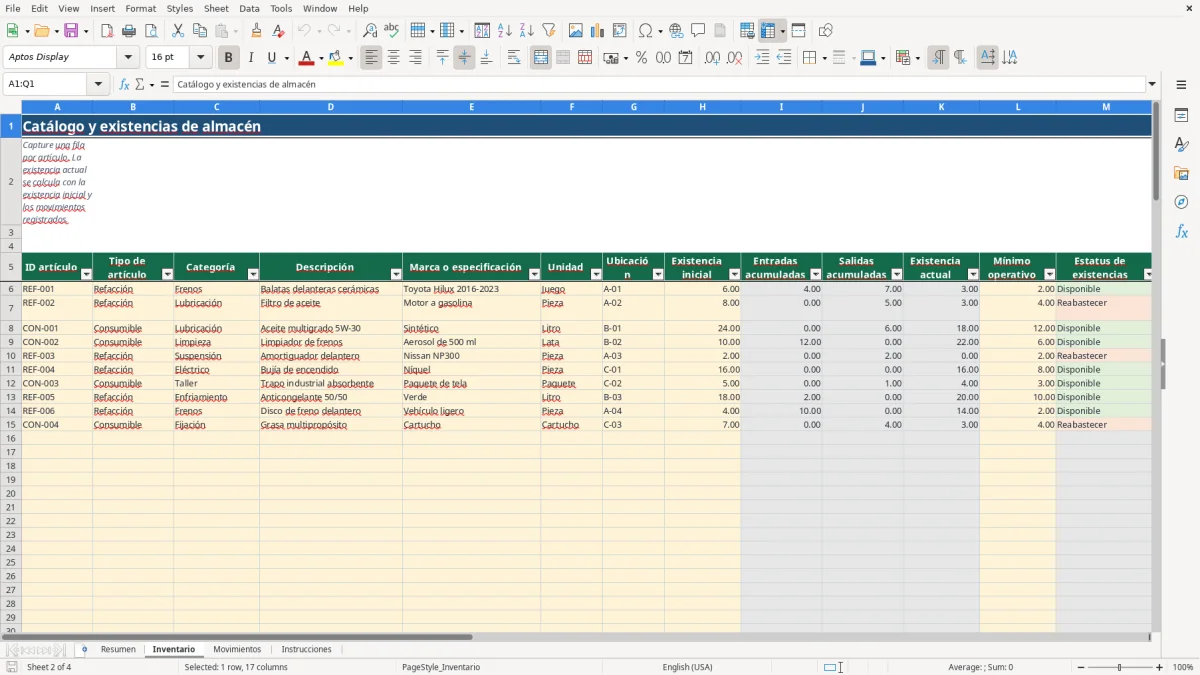Select the Clone Formatting paintbrush
Screen dimensions: 1200x675
pyautogui.click(x=256, y=31)
